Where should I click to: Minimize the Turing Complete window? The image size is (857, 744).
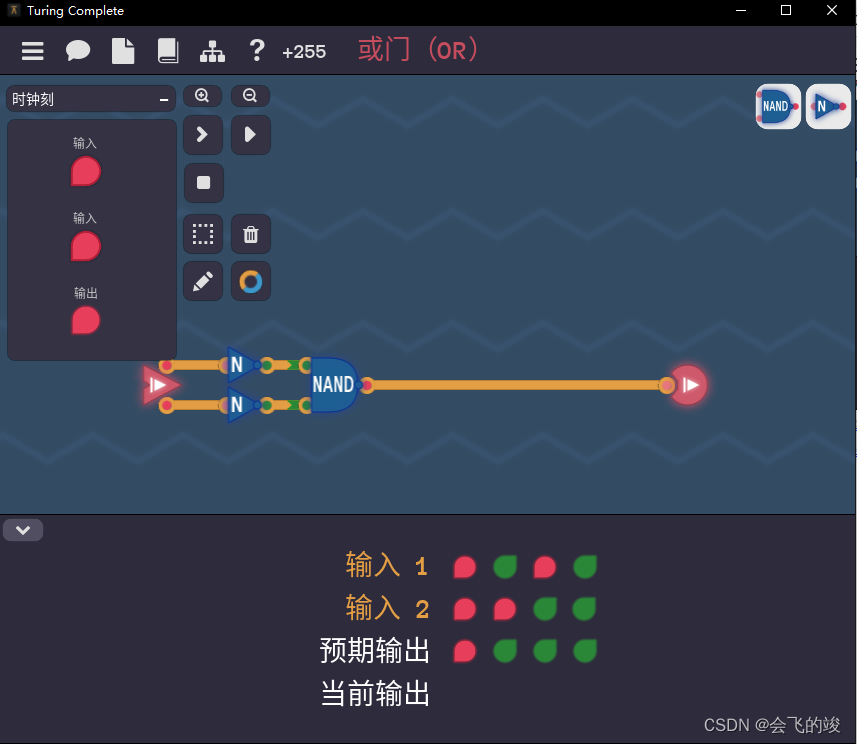(741, 10)
